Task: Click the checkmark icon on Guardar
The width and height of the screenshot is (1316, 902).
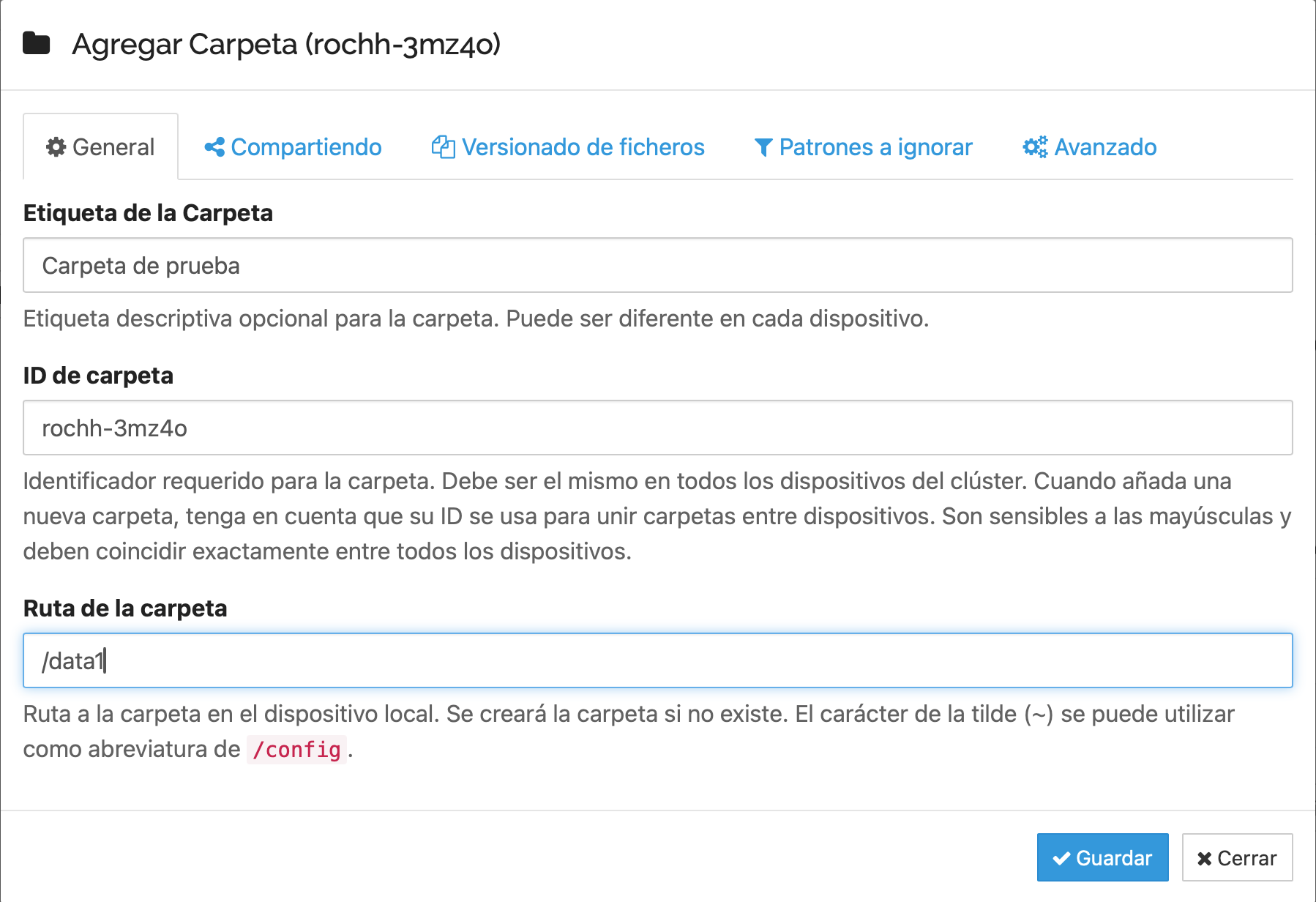Action: 1061,858
